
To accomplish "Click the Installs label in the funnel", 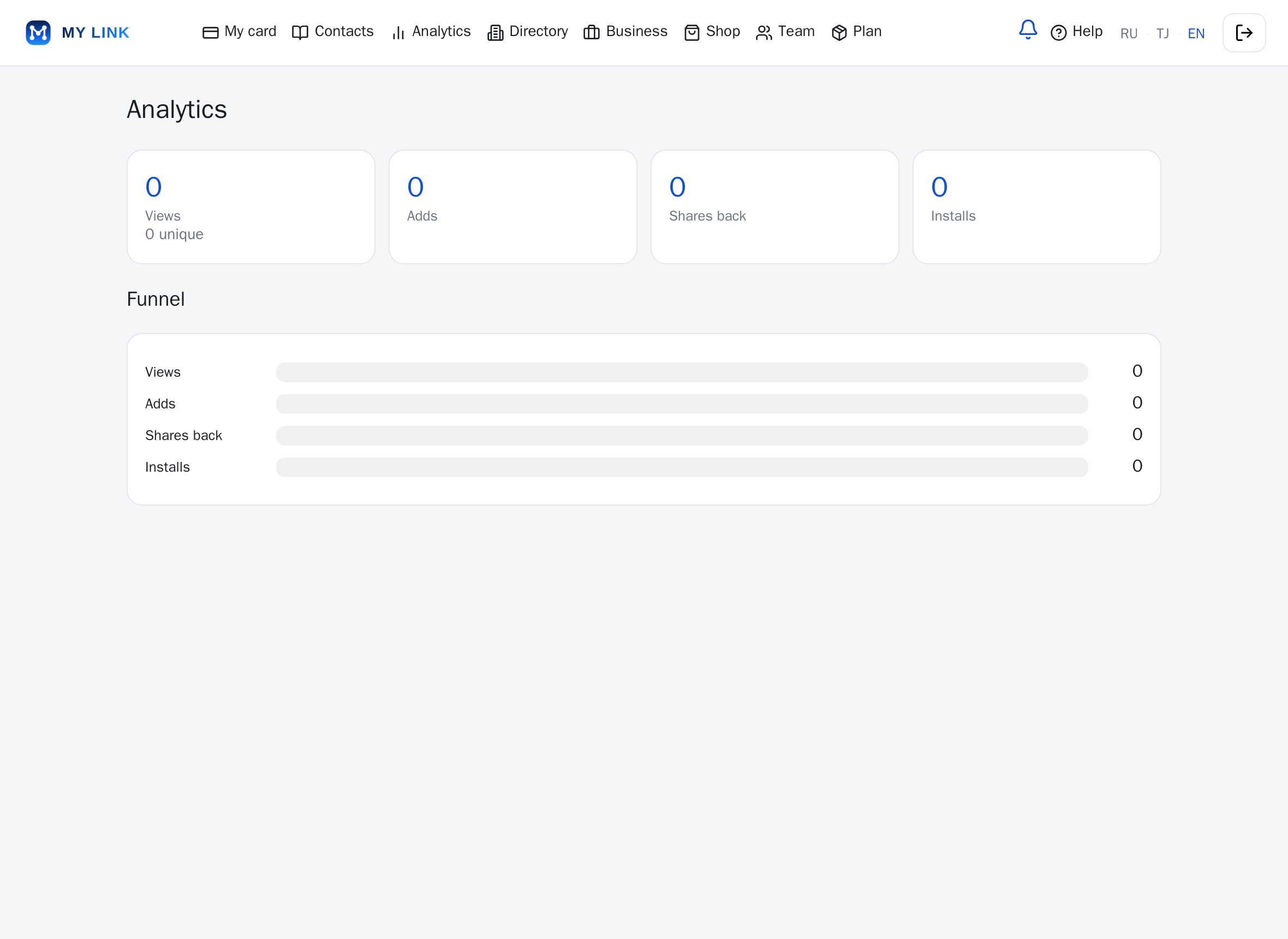I will pos(168,467).
